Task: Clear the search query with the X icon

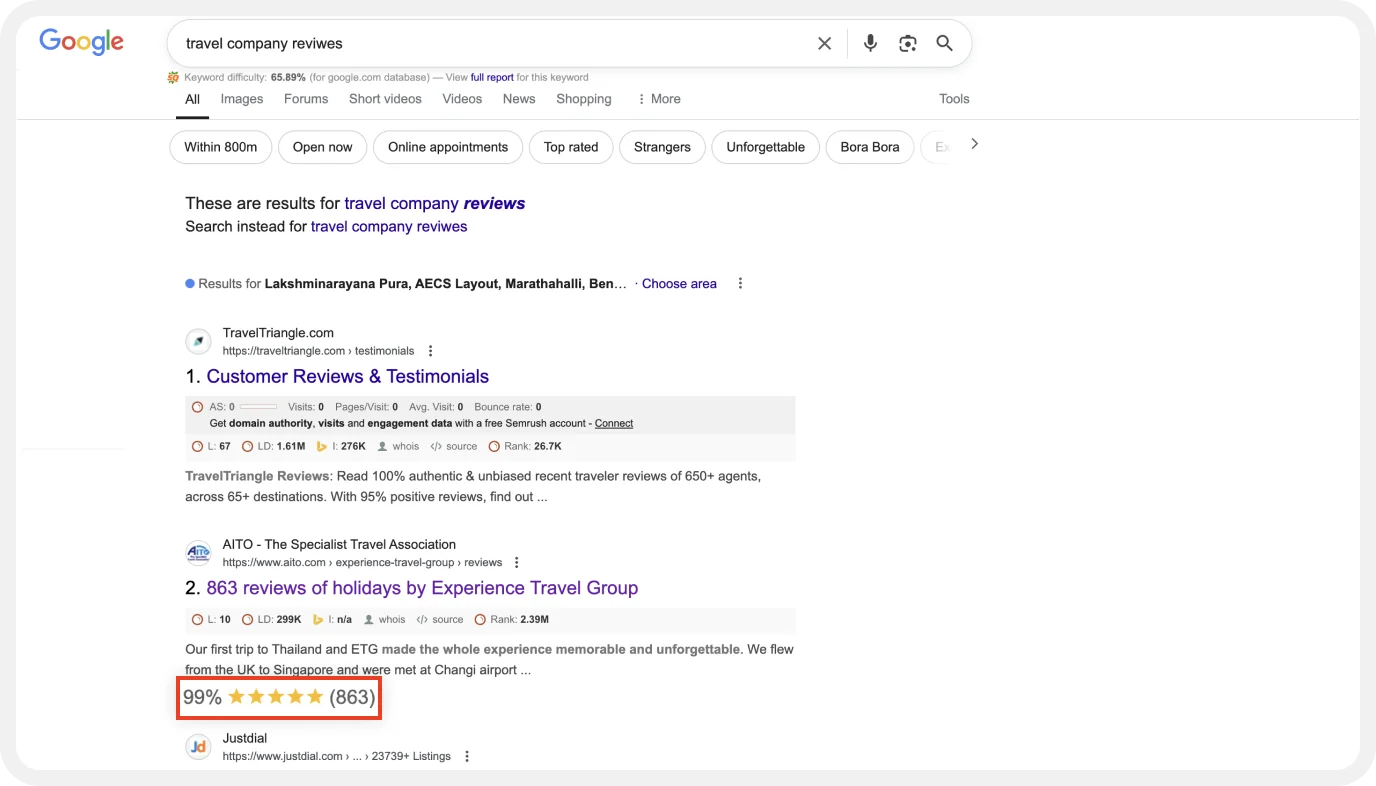Action: coord(824,43)
